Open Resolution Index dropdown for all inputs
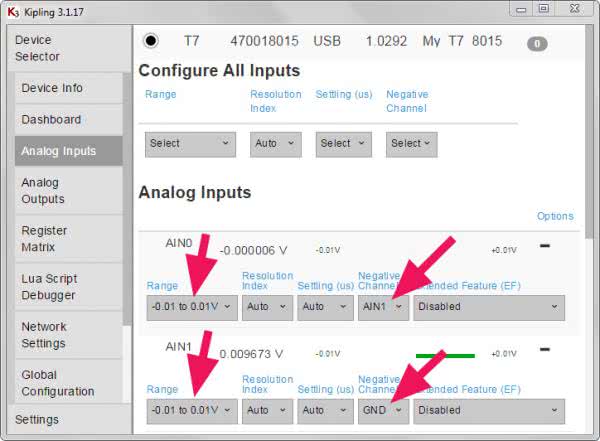This screenshot has width=600, height=441. (x=276, y=144)
